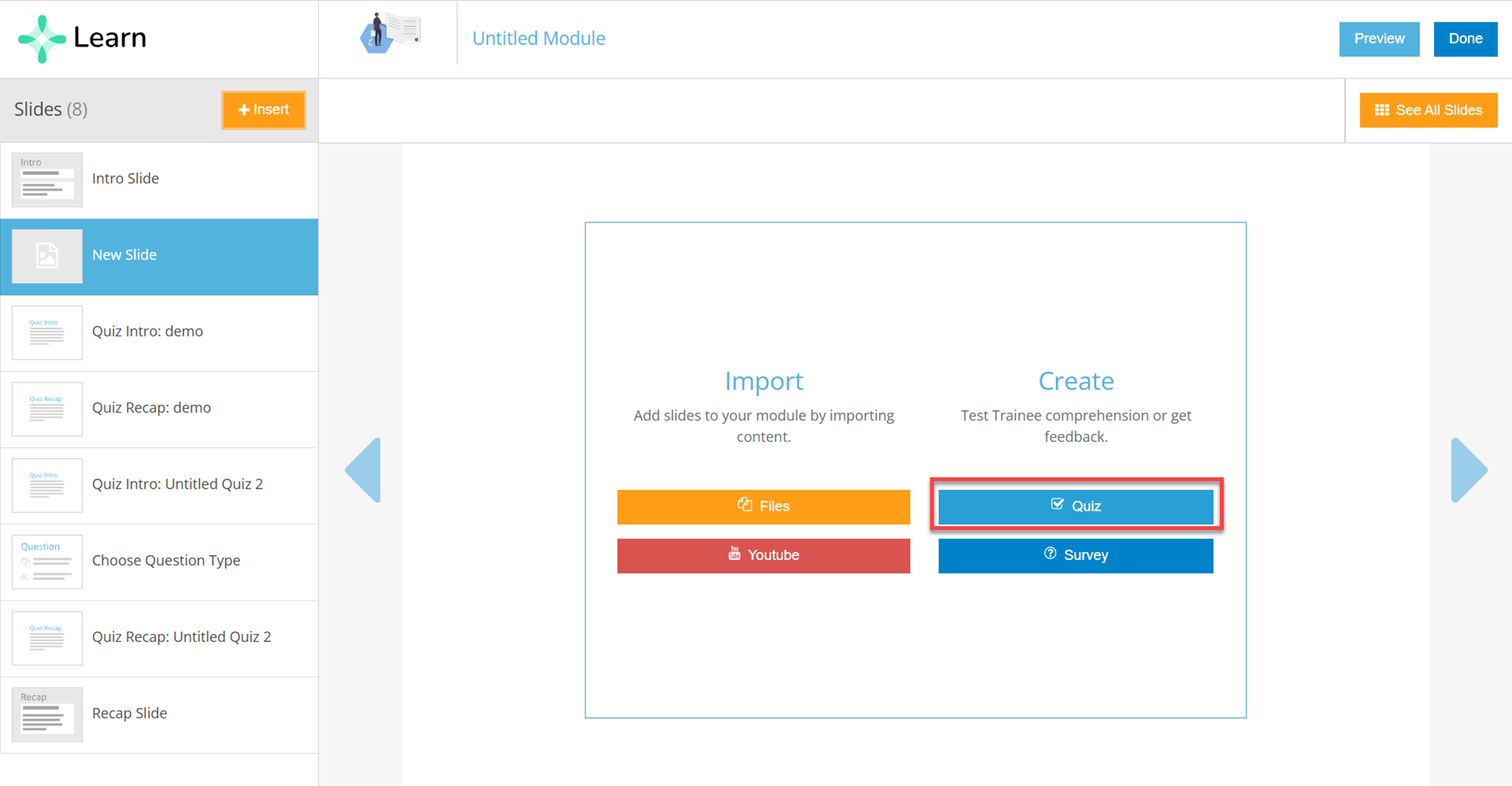This screenshot has height=786, width=1512.
Task: Click the Learn logo icon
Action: [42, 39]
